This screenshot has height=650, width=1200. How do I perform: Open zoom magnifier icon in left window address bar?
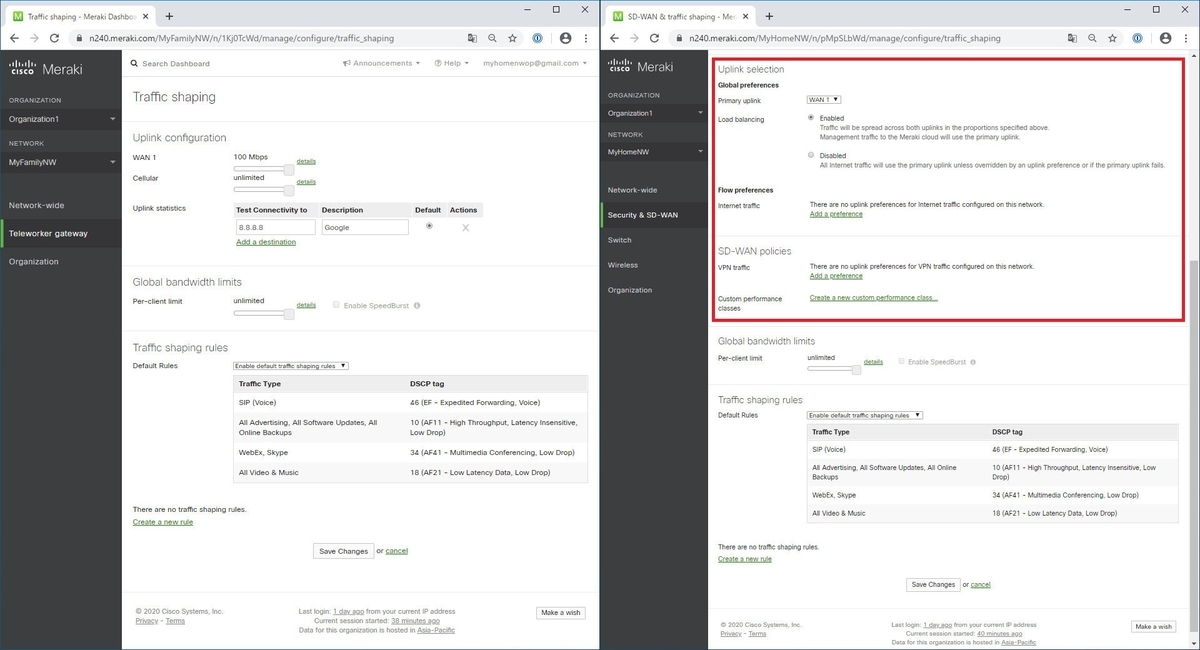tap(493, 38)
